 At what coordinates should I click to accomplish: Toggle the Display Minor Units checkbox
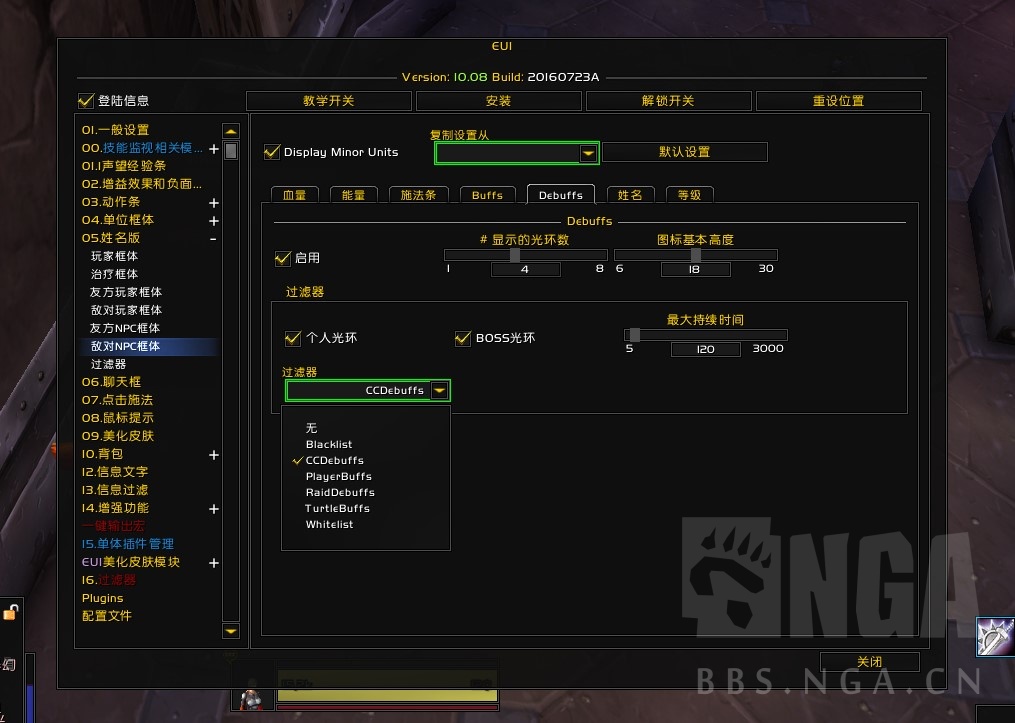click(x=271, y=152)
